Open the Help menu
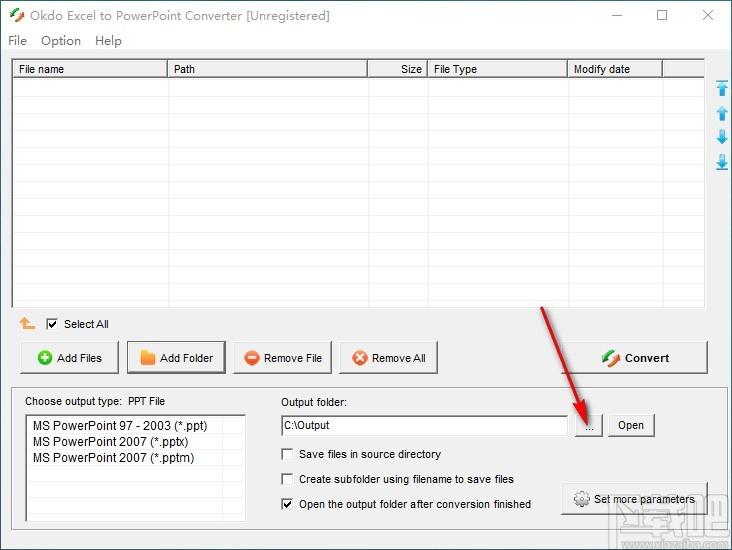Image resolution: width=732 pixels, height=550 pixels. click(x=108, y=41)
